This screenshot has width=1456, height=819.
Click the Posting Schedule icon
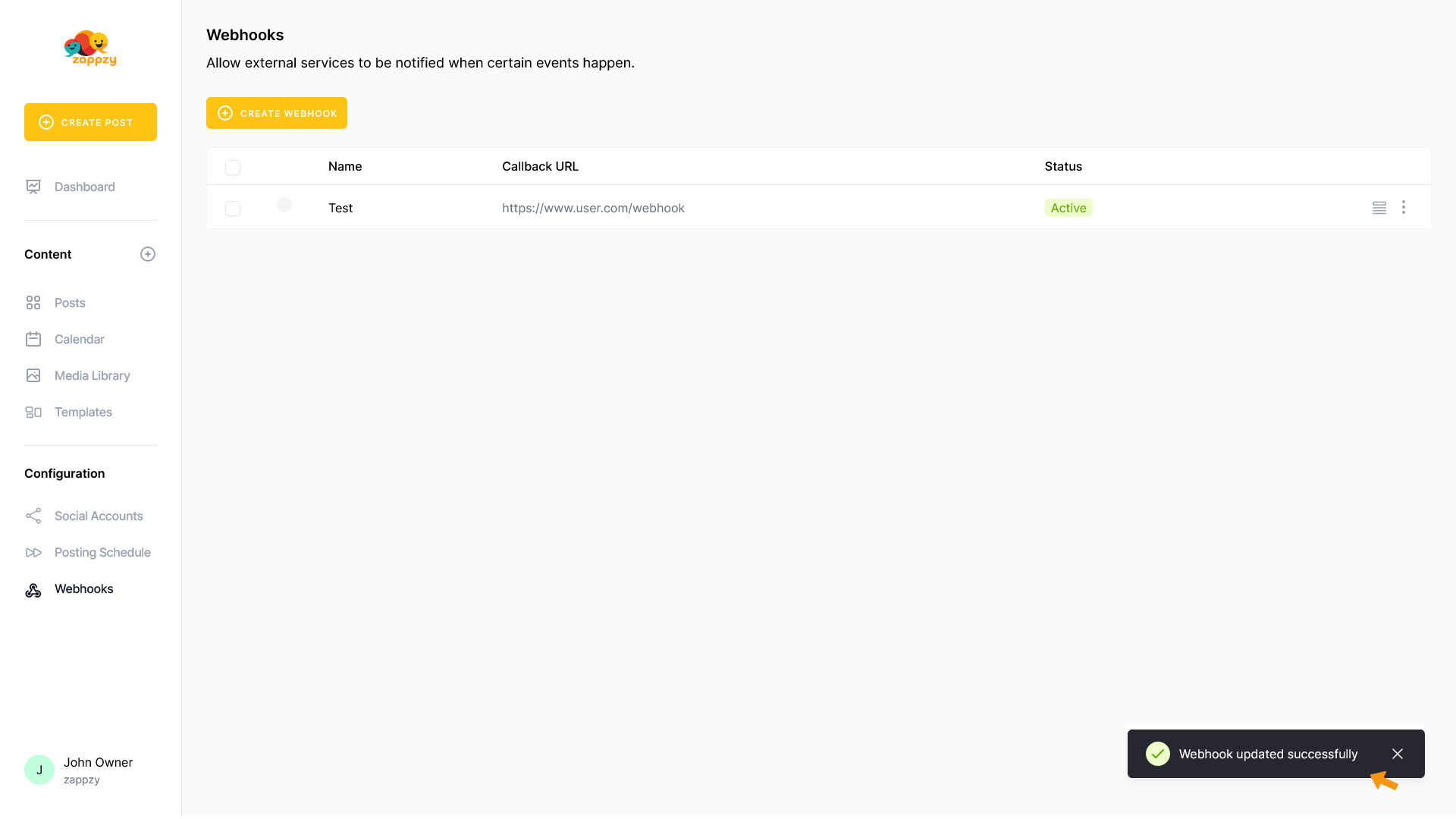(x=33, y=552)
